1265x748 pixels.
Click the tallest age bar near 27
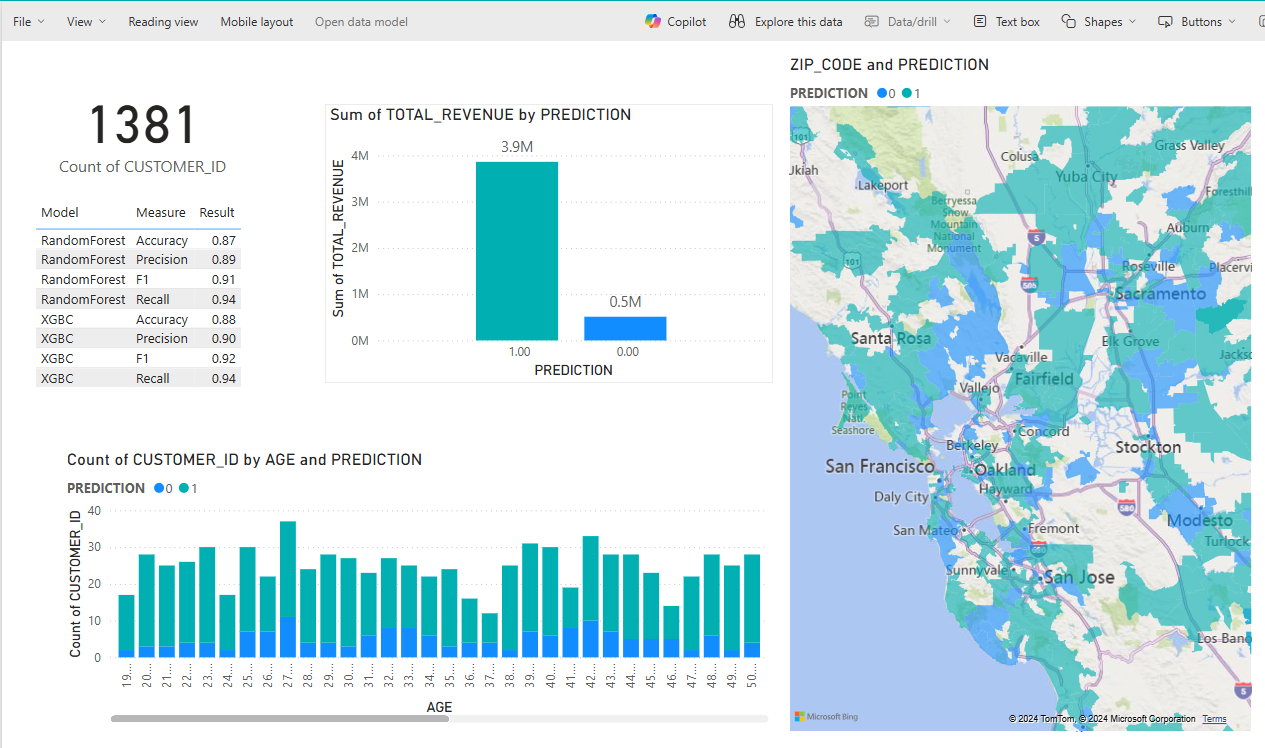tap(288, 589)
